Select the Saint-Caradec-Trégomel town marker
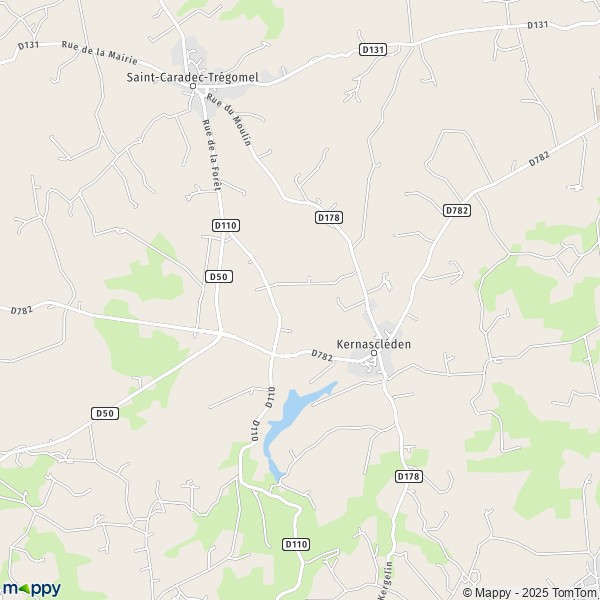 click(x=193, y=86)
